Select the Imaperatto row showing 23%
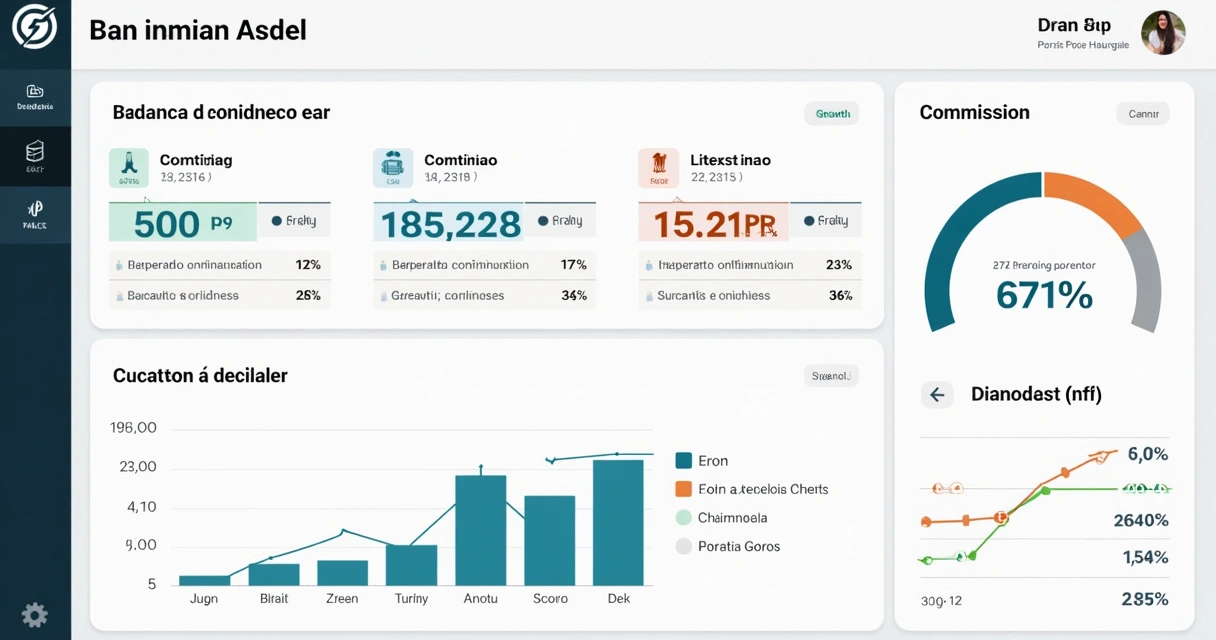The image size is (1216, 640). [x=749, y=265]
